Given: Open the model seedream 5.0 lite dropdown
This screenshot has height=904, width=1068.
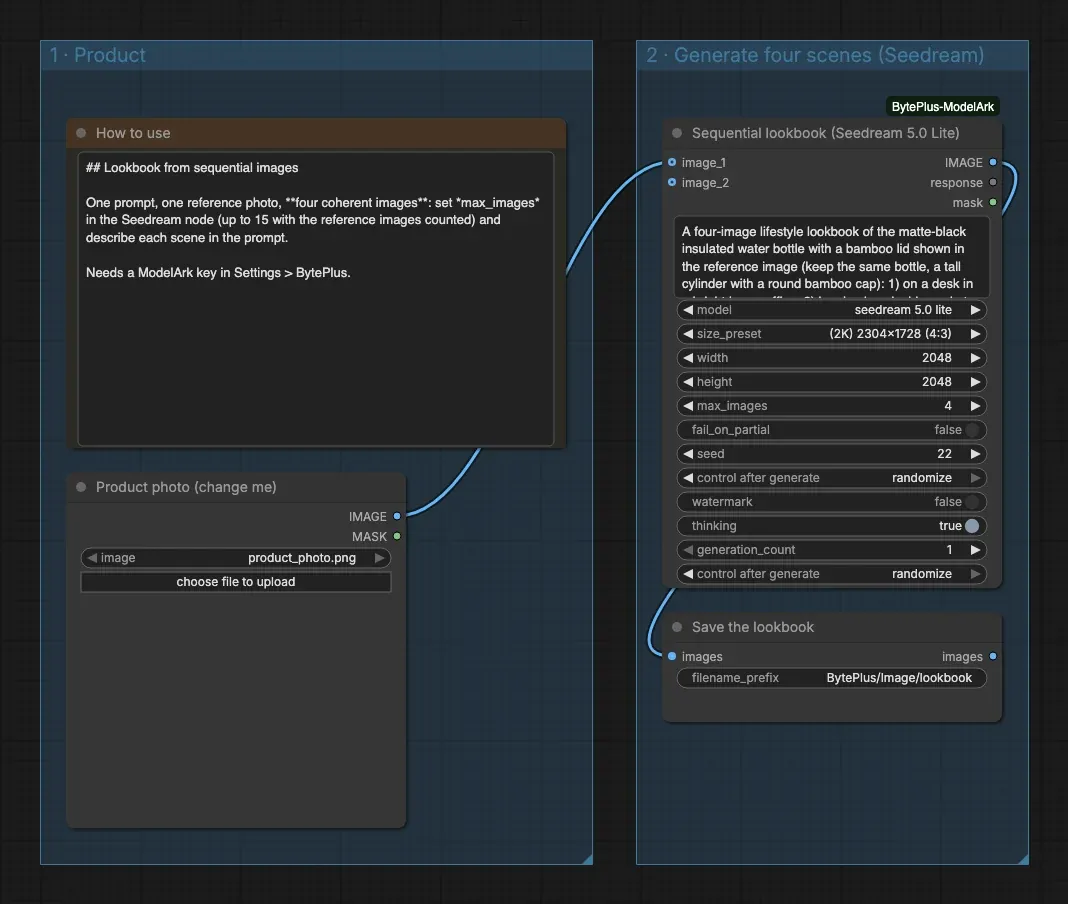Looking at the screenshot, I should point(832,310).
